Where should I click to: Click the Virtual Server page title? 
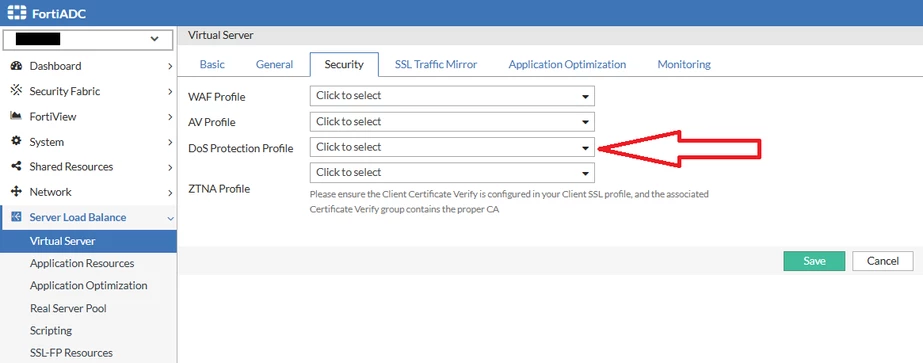tap(221, 35)
